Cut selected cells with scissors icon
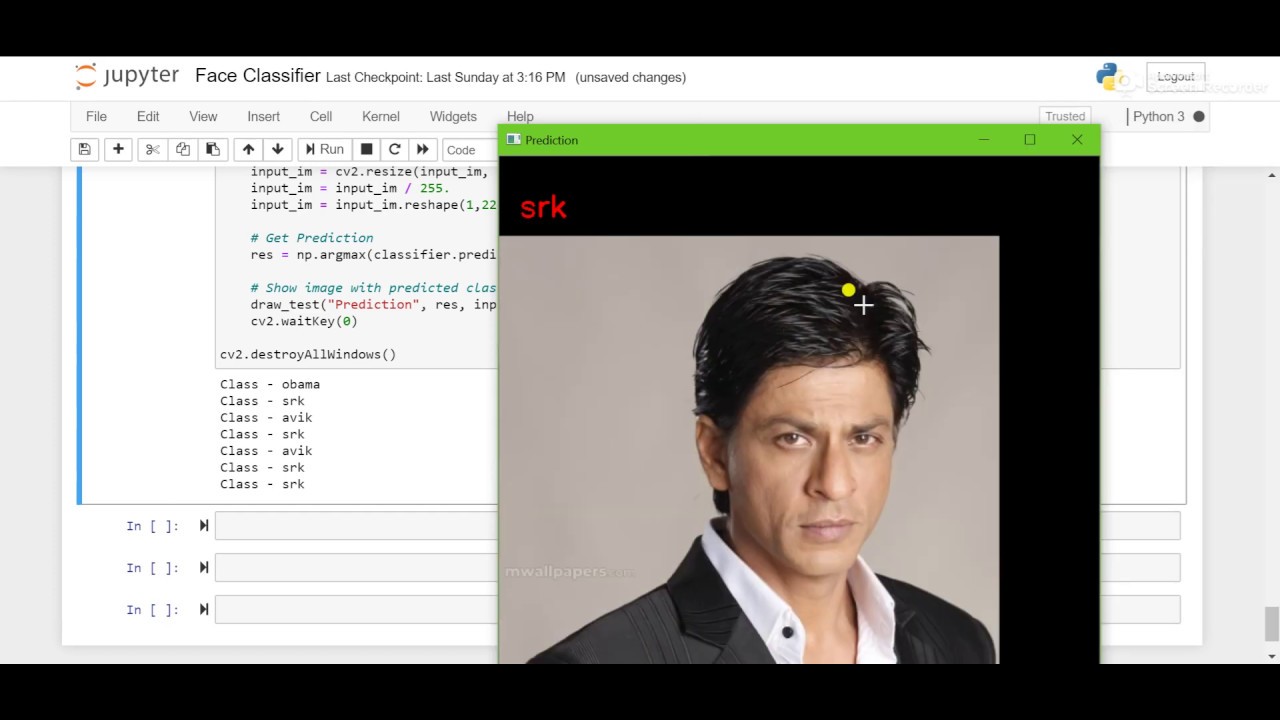Image resolution: width=1280 pixels, height=720 pixels. [152, 149]
